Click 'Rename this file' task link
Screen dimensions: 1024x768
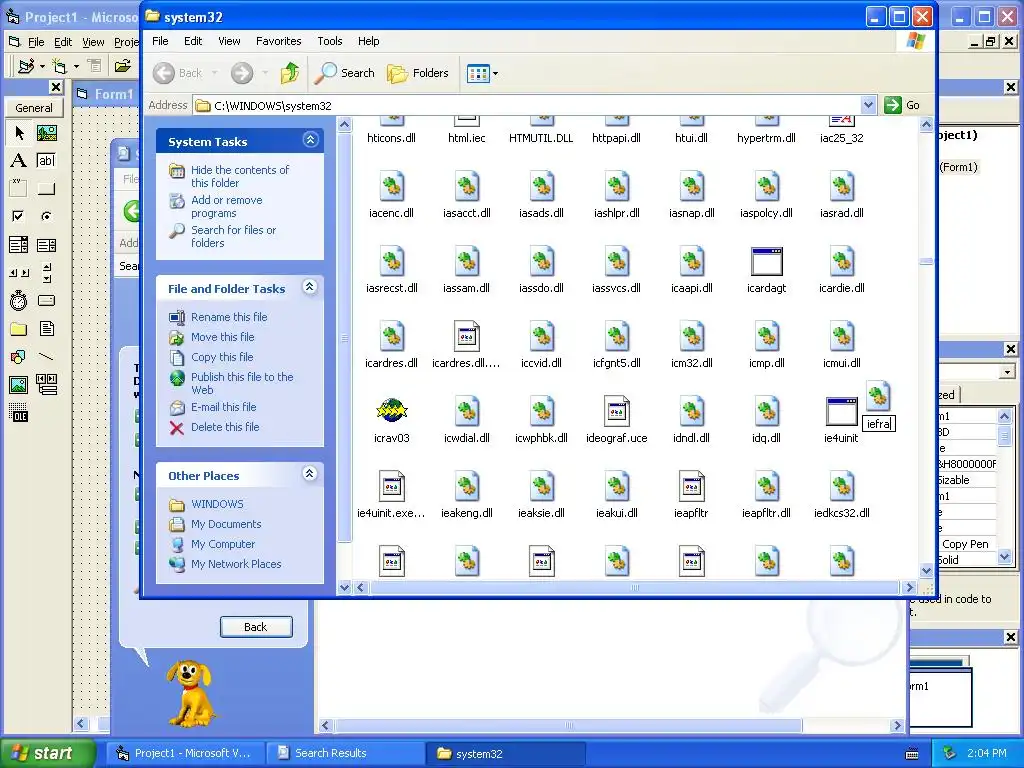[229, 317]
